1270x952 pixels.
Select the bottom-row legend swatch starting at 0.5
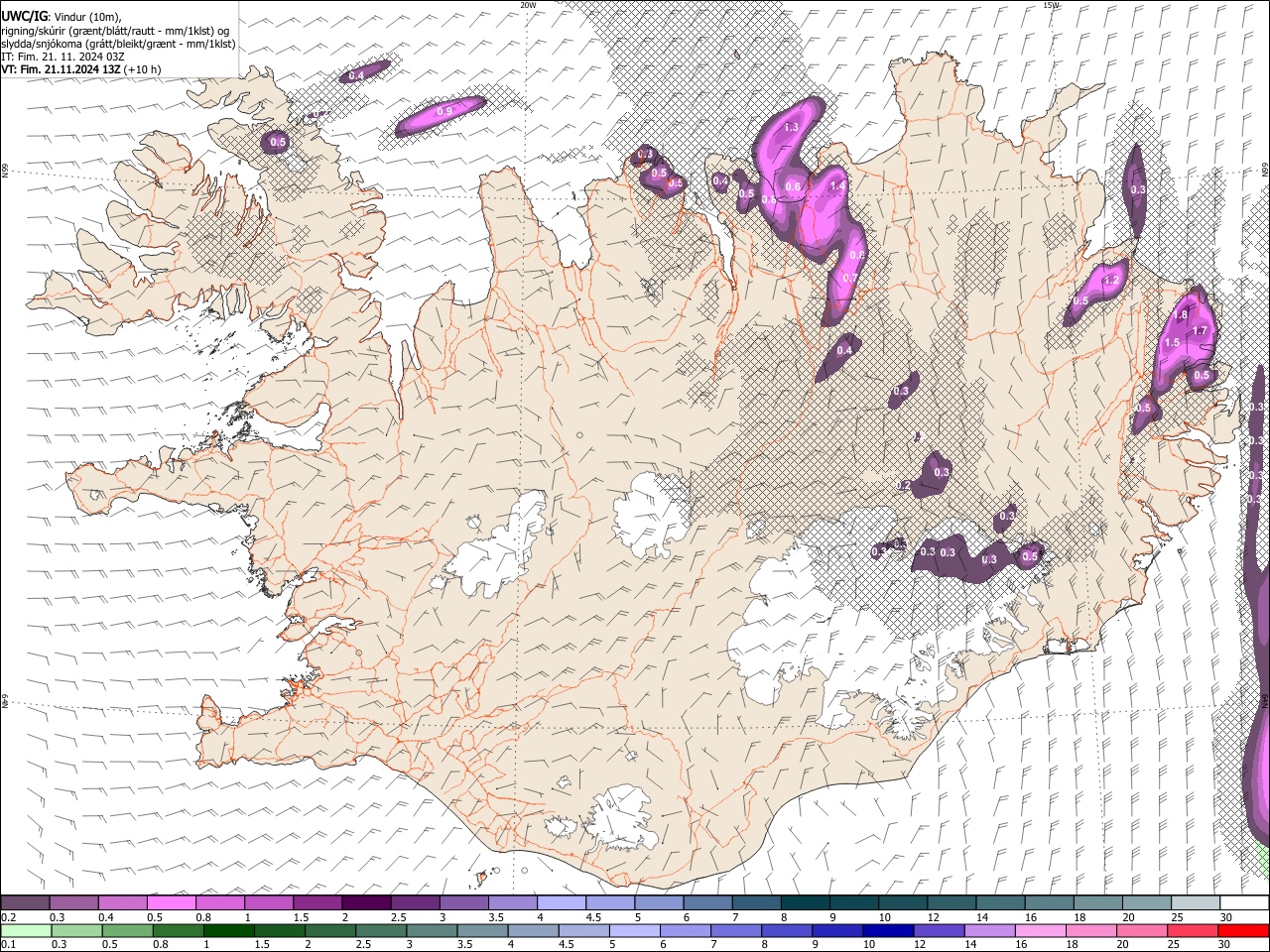tap(127, 930)
